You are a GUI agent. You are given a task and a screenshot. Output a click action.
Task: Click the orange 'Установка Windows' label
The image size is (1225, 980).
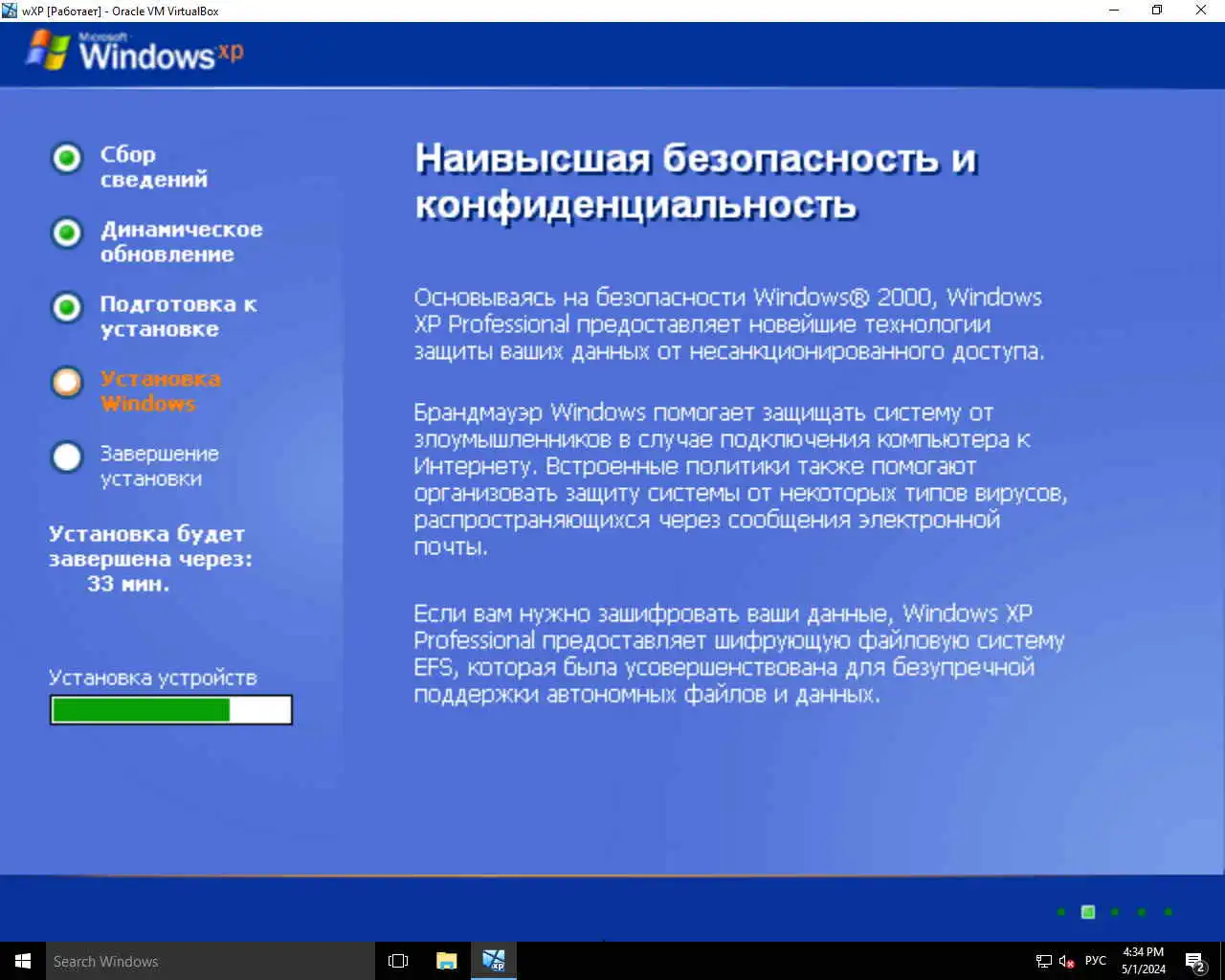point(160,390)
